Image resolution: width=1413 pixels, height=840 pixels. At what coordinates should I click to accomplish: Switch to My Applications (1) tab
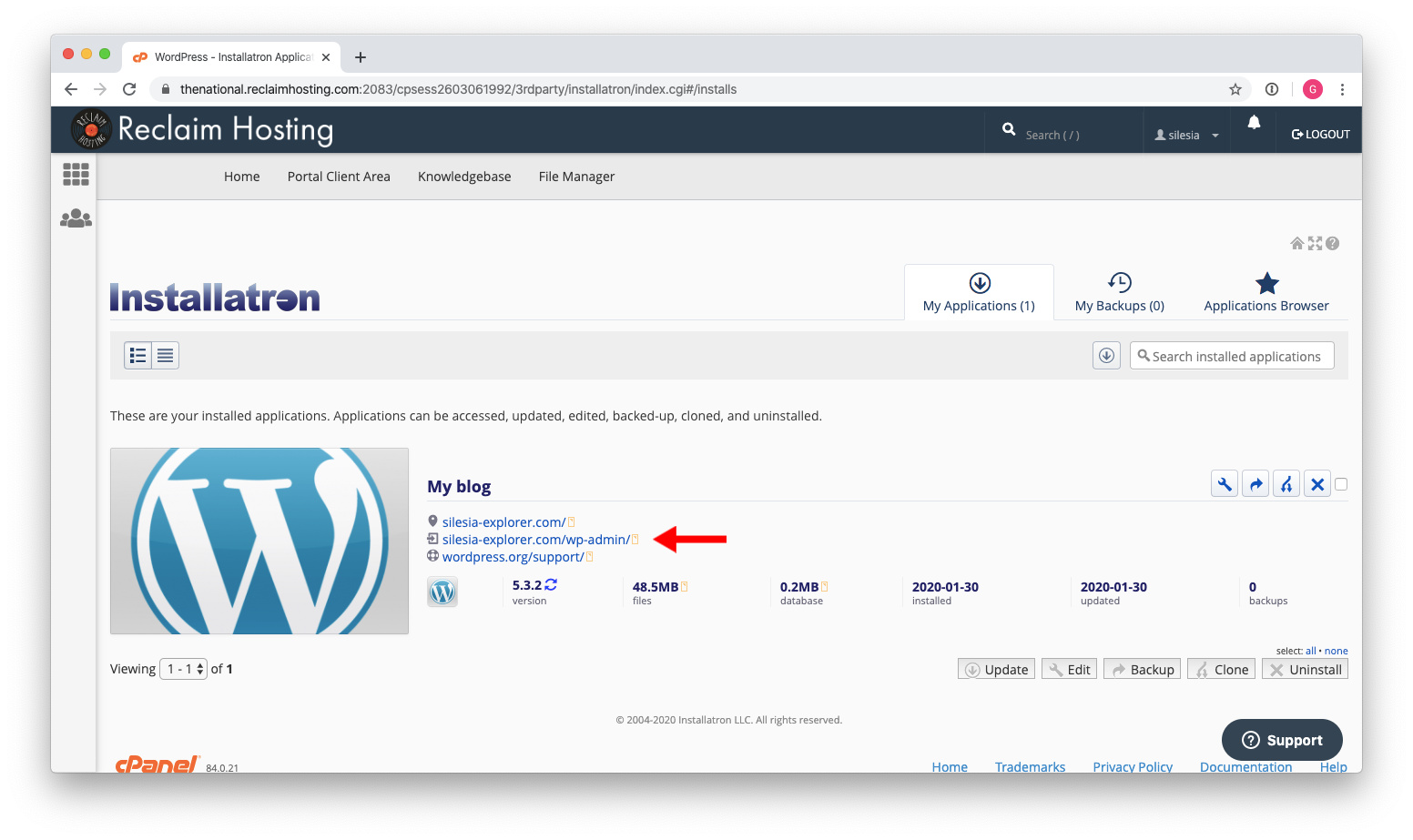979,292
